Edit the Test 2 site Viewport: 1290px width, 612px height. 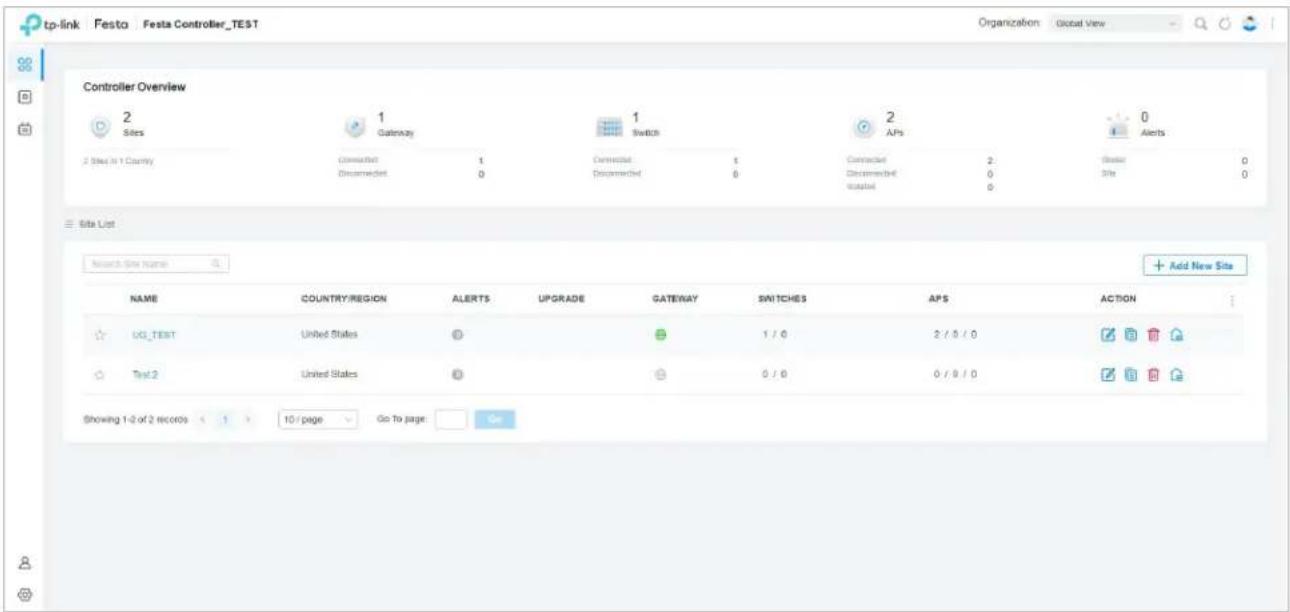(1108, 374)
